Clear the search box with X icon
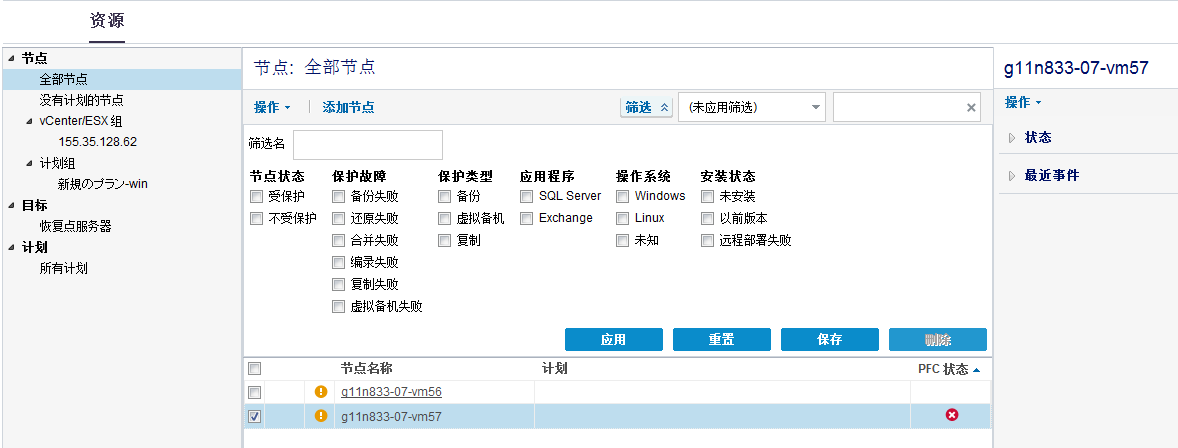The image size is (1178, 448). [970, 107]
